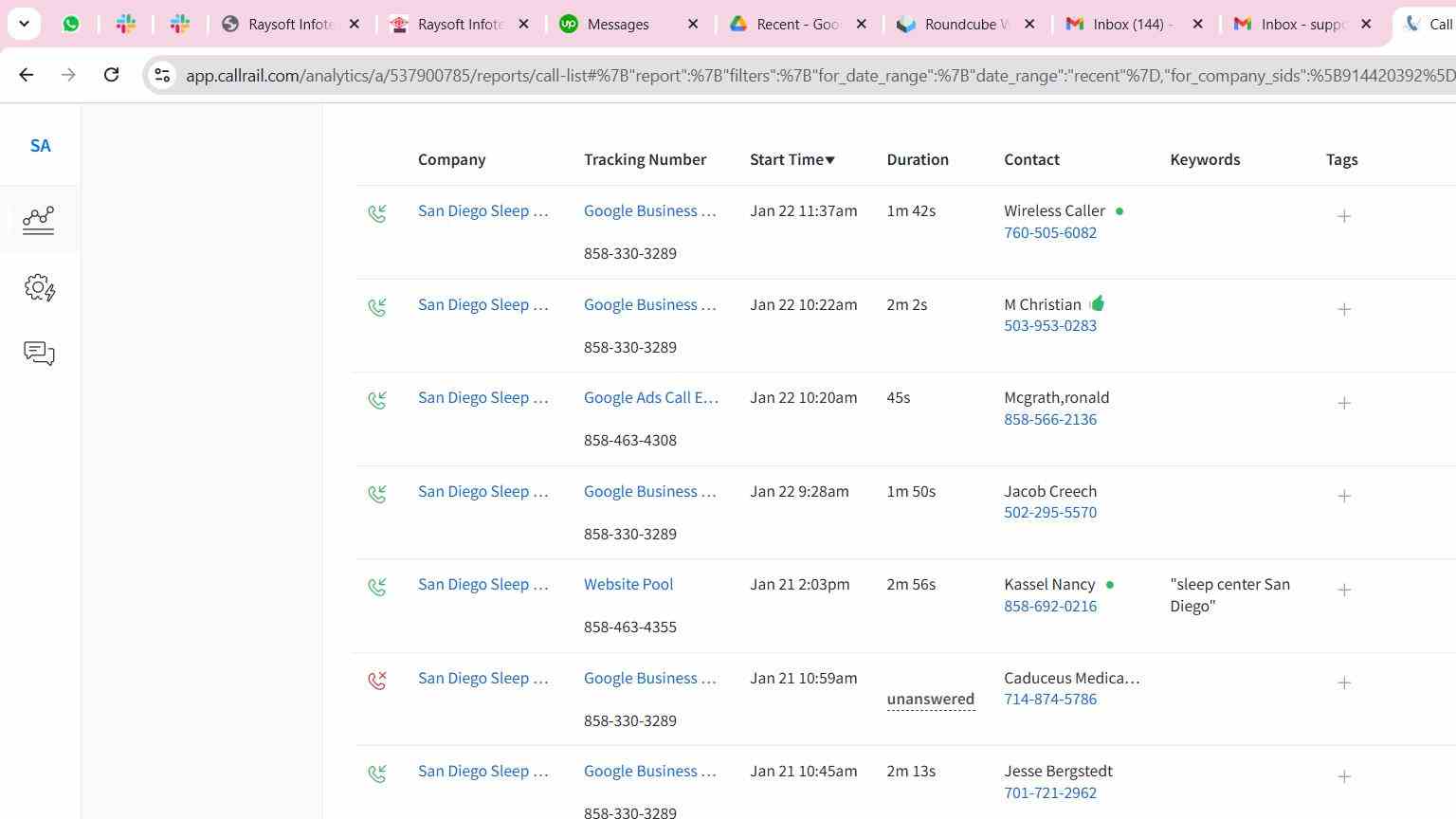Click the Company column header
The height and width of the screenshot is (819, 1456).
tap(451, 159)
